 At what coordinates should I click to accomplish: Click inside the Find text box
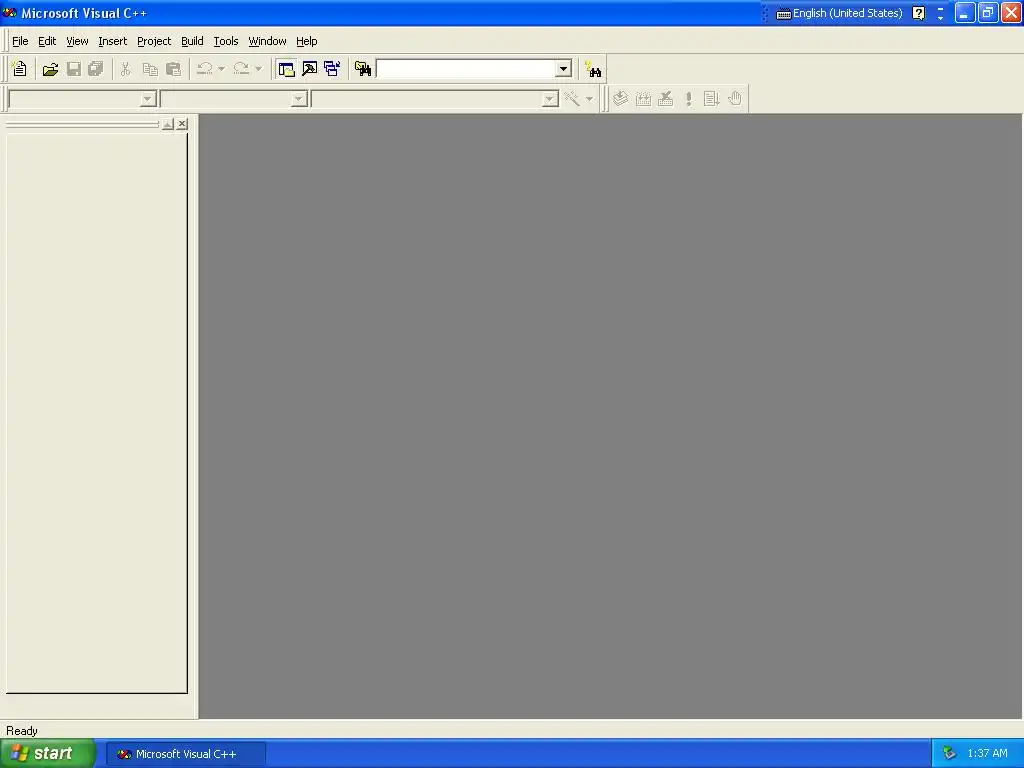[x=466, y=69]
